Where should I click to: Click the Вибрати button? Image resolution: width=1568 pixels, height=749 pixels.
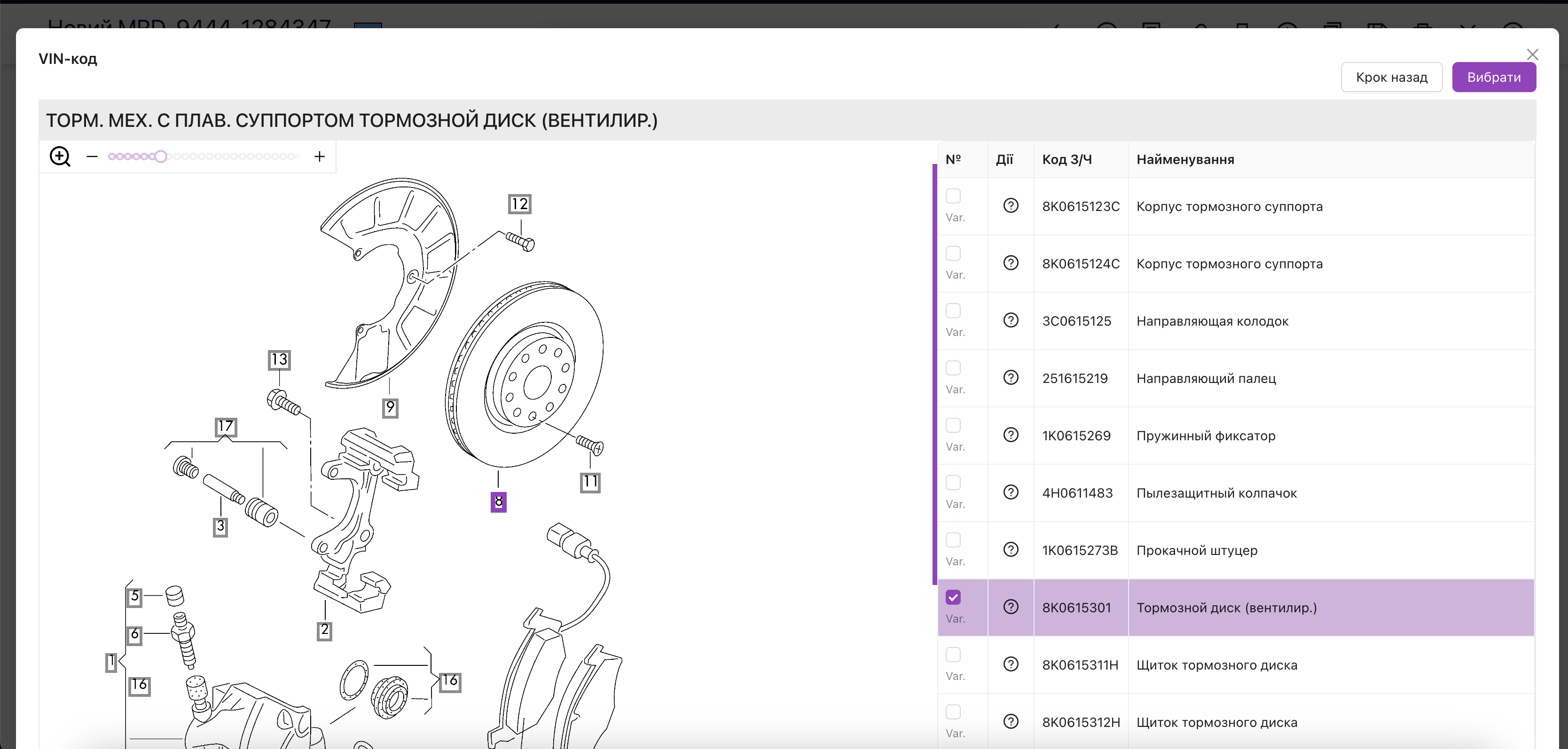(1494, 77)
